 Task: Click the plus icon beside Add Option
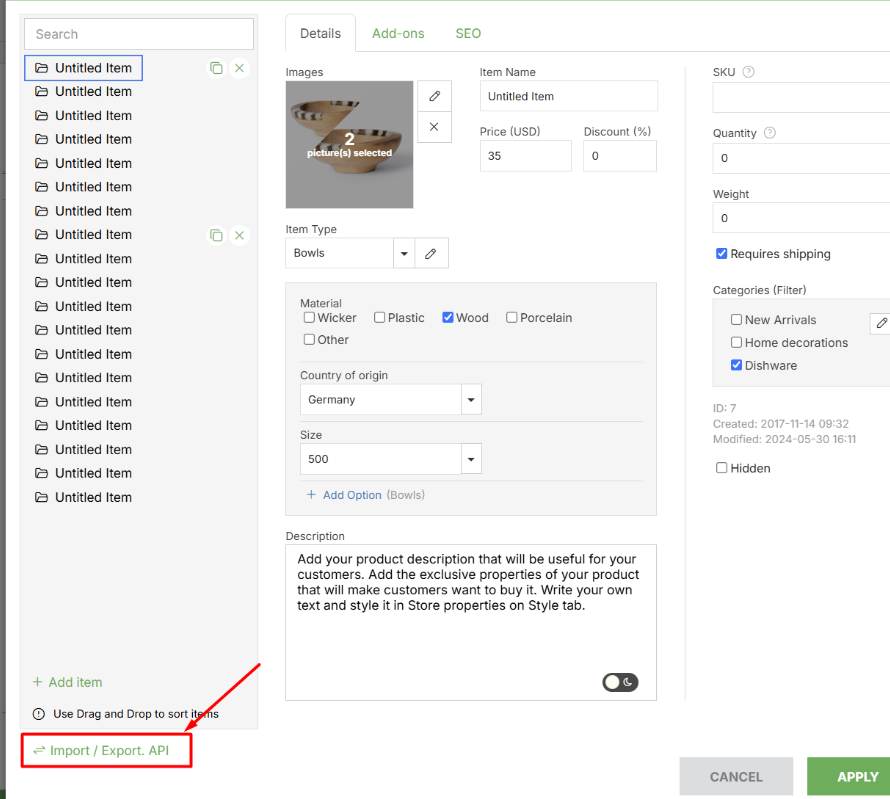point(311,495)
